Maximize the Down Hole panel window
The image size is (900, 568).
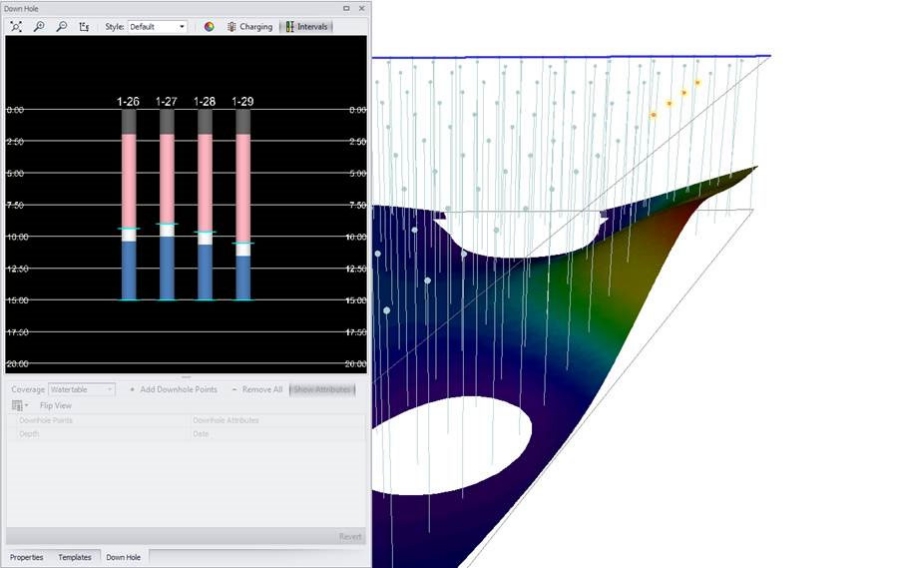pyautogui.click(x=347, y=8)
